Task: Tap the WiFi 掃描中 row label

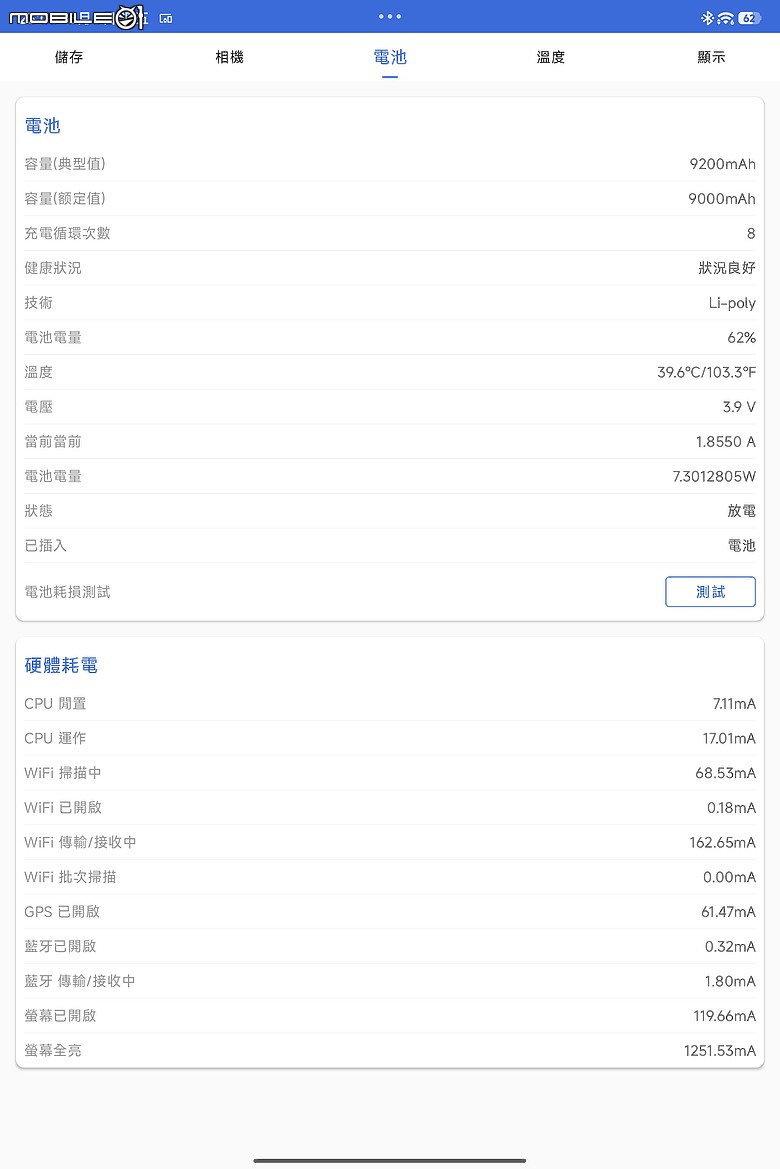Action: 63,772
